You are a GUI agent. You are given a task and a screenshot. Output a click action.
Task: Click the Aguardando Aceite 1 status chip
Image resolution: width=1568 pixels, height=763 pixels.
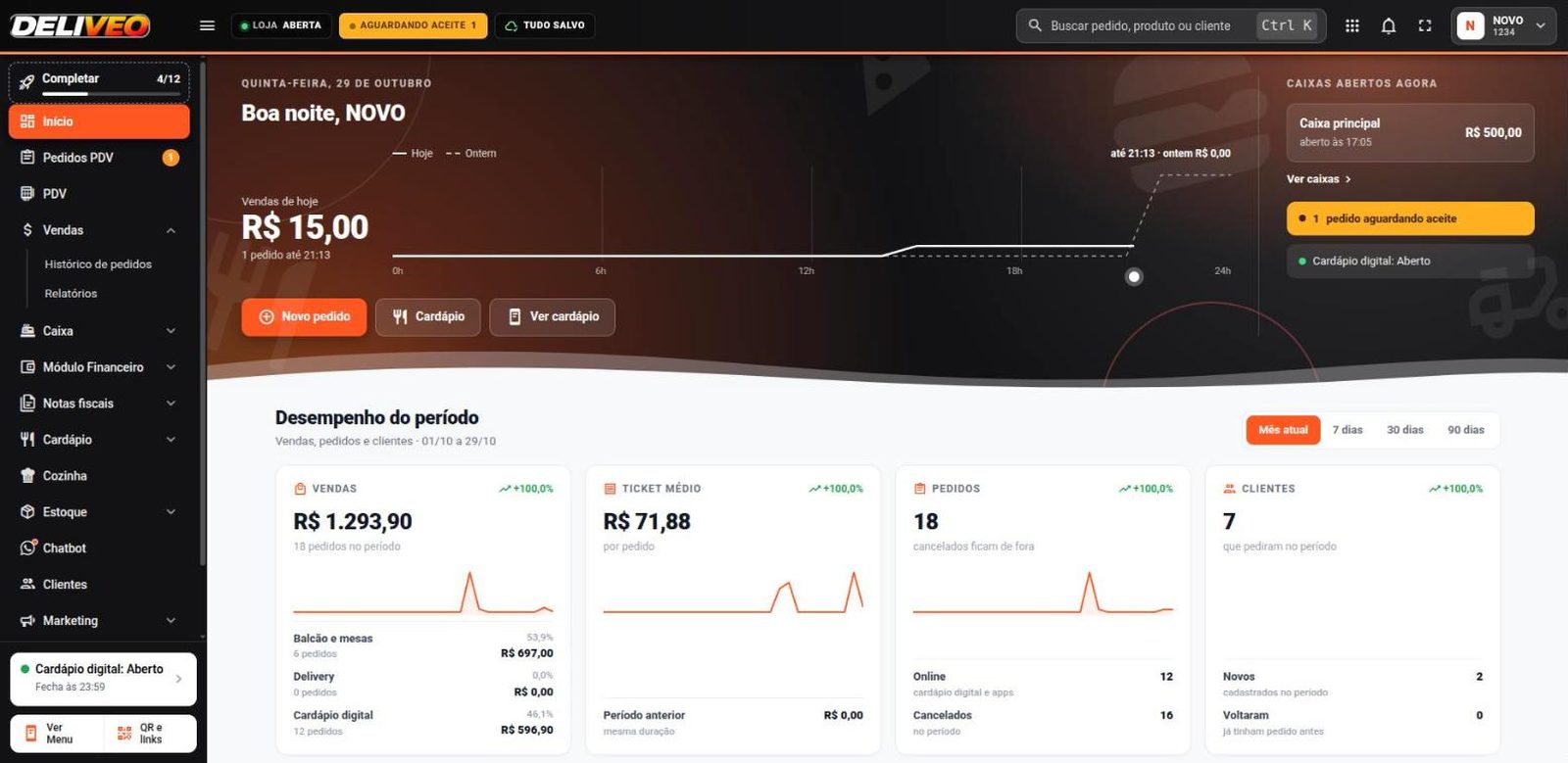click(x=413, y=25)
